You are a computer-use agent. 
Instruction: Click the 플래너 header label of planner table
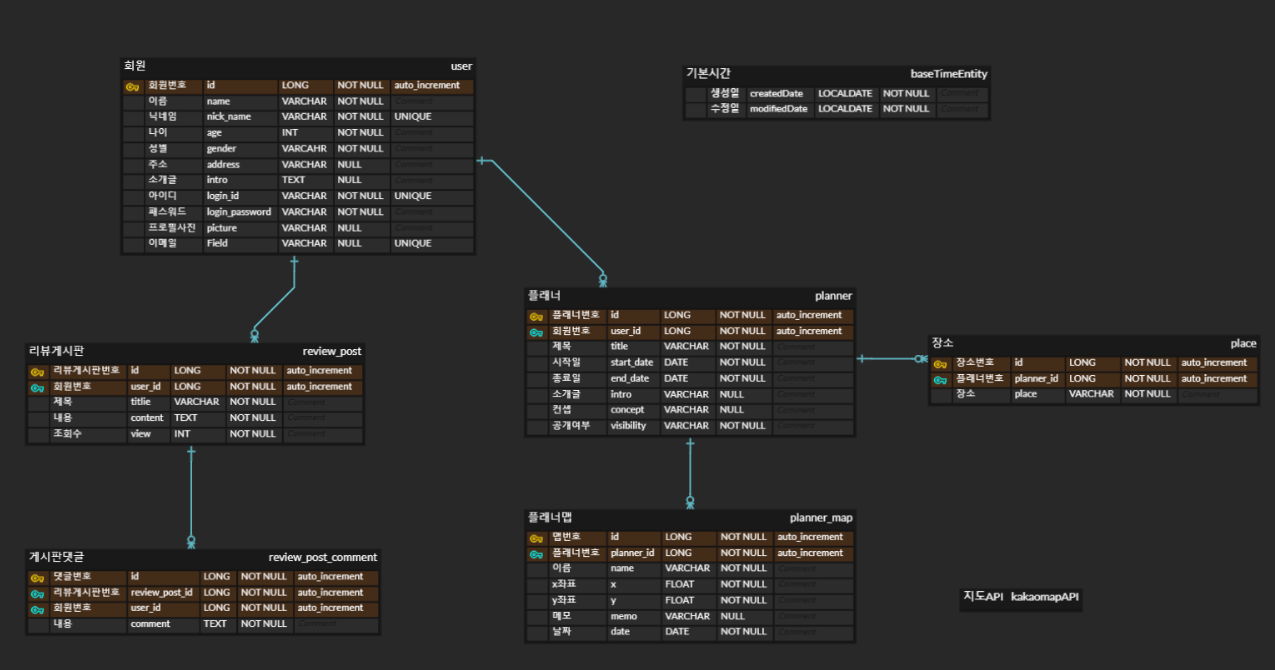(x=544, y=296)
